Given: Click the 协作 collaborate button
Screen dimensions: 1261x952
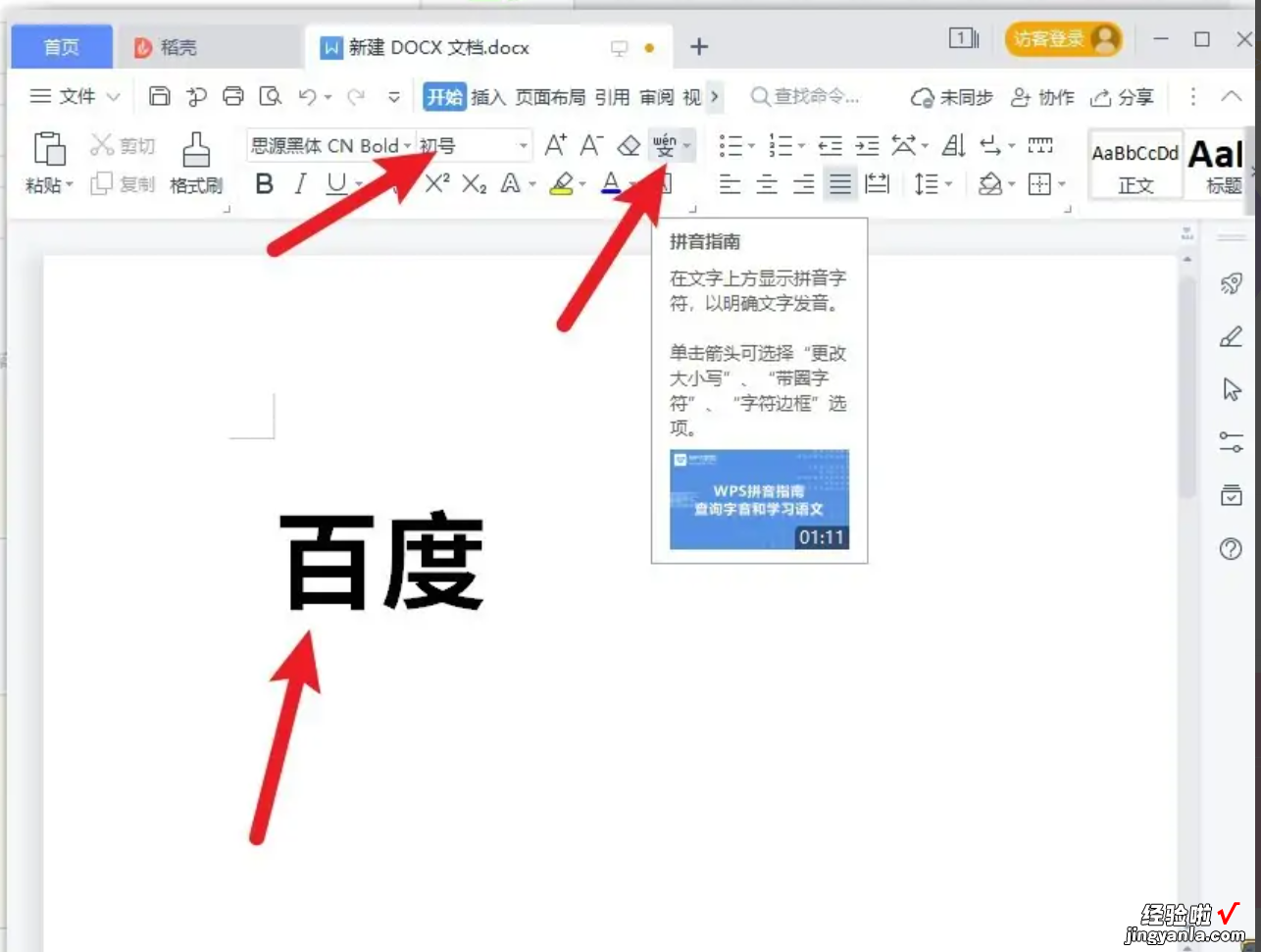Looking at the screenshot, I should pos(1042,96).
